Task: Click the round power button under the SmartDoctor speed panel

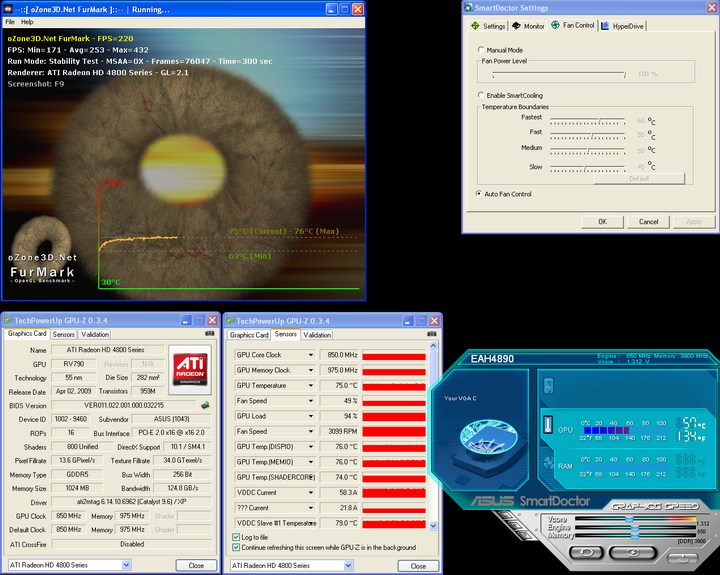Action: pyautogui.click(x=682, y=558)
